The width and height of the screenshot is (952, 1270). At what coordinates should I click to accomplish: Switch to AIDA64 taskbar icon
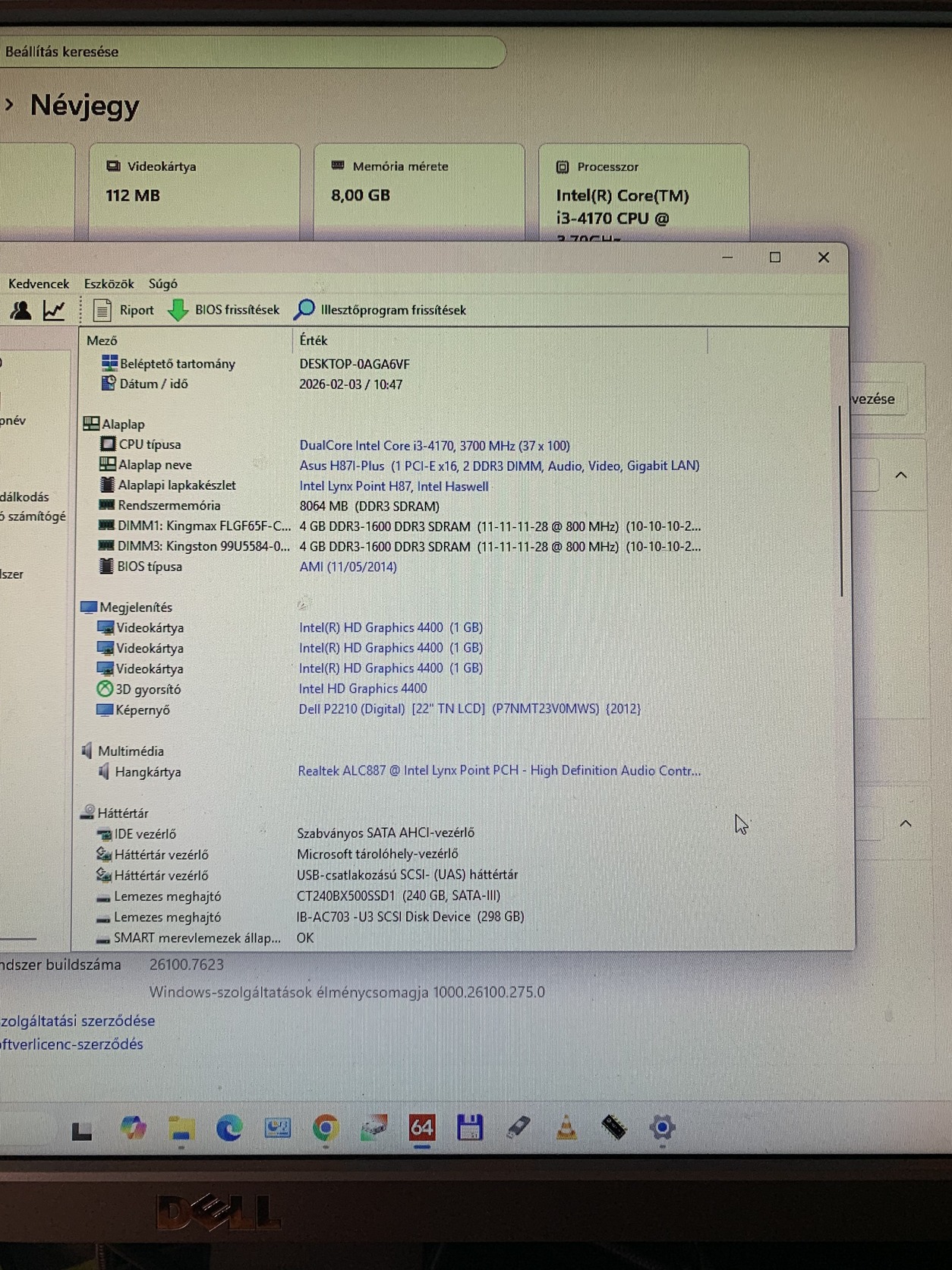coord(422,1128)
